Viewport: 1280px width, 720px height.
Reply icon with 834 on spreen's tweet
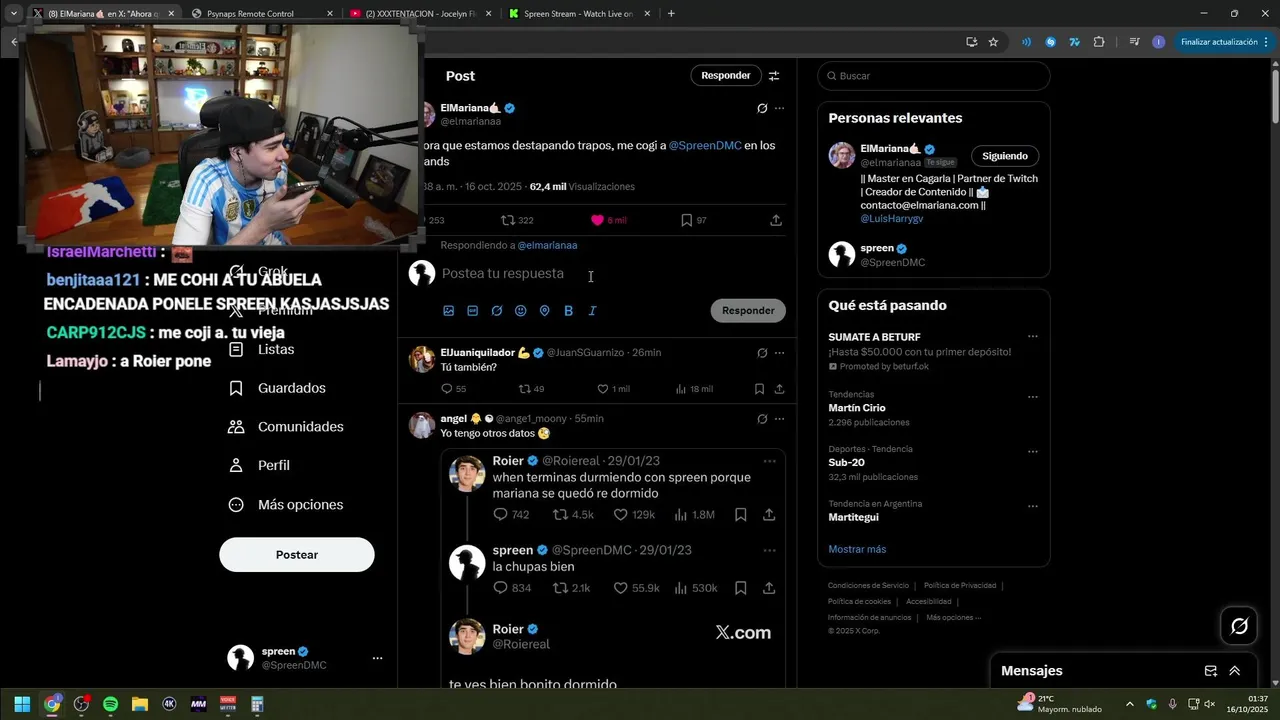click(512, 588)
